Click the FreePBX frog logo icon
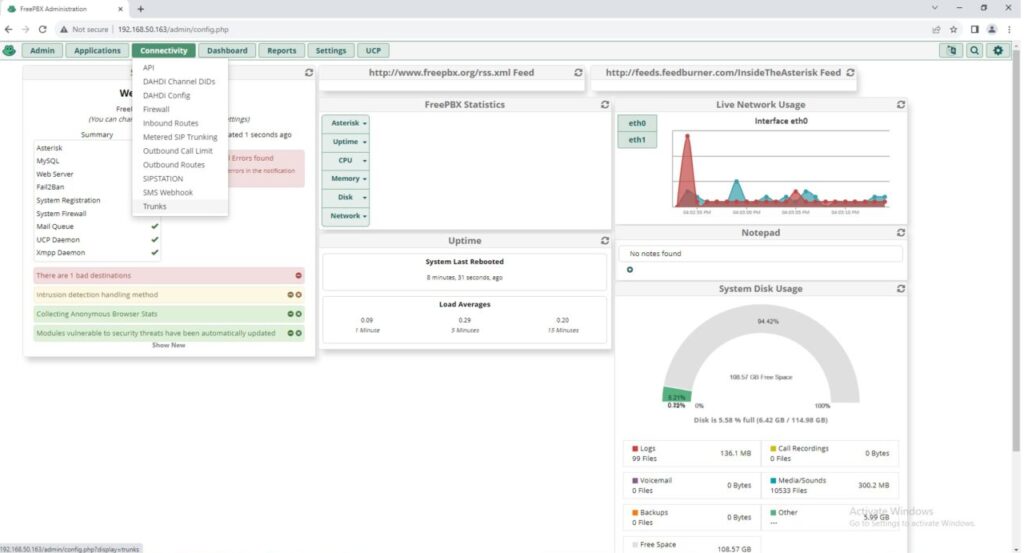The height and width of the screenshot is (553, 1024). [10, 50]
